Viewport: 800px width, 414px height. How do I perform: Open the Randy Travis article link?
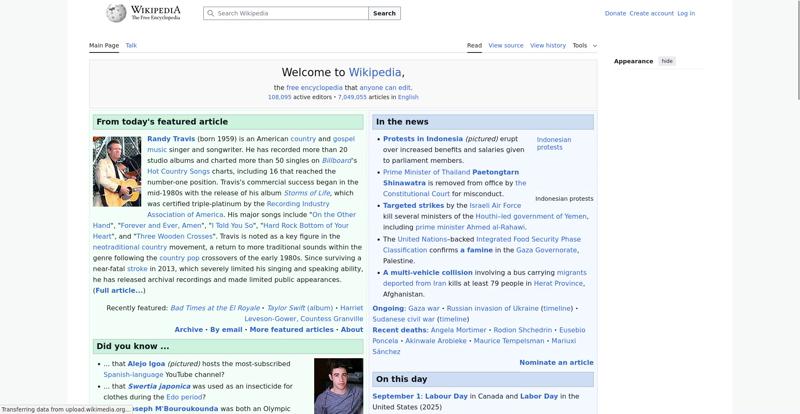[171, 139]
